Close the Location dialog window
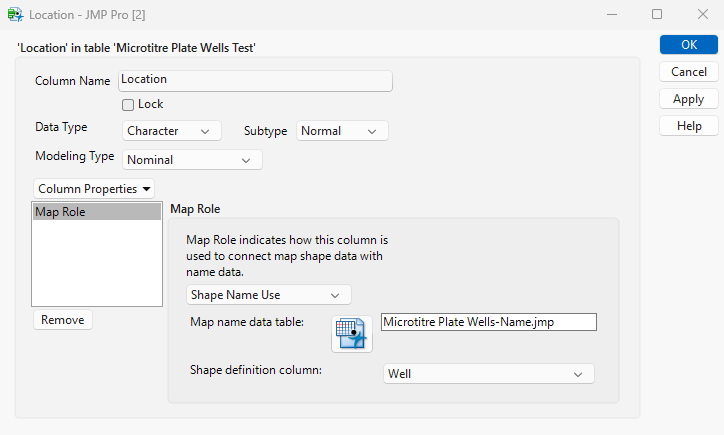 702,15
